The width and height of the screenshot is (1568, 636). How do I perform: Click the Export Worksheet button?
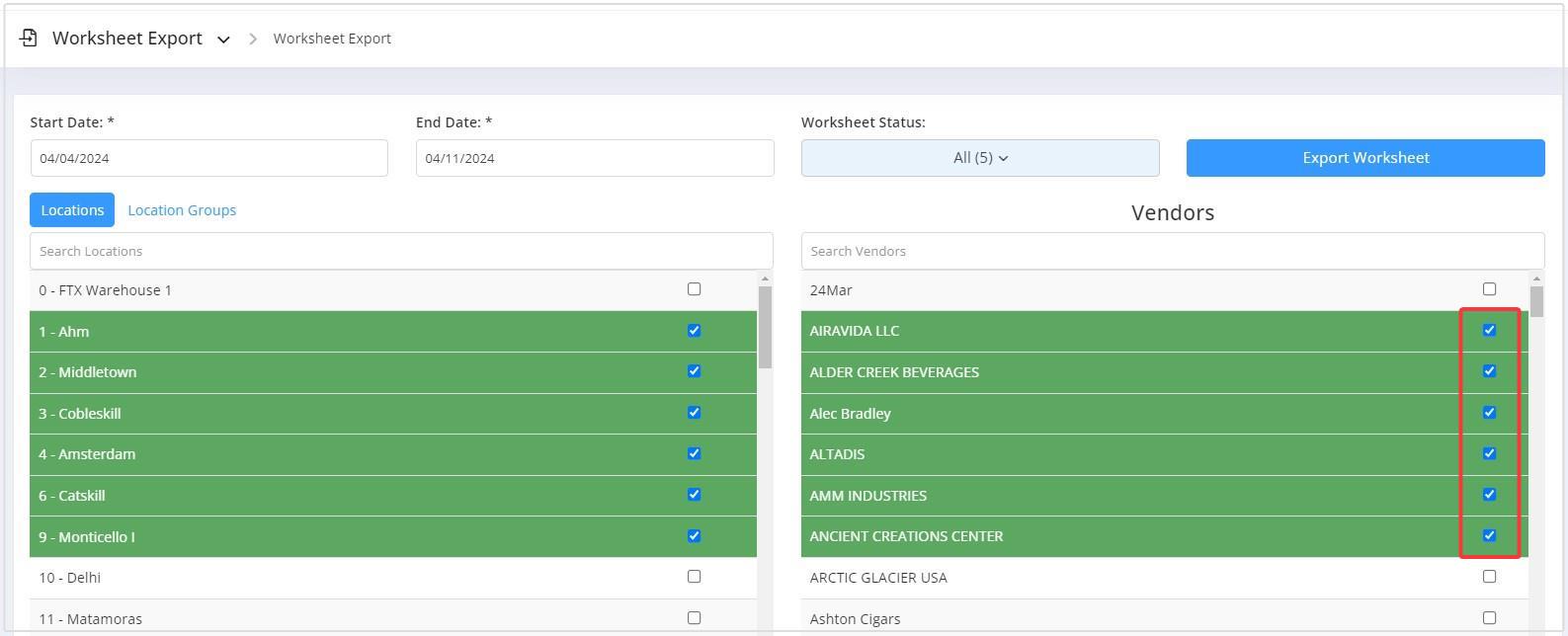(1364, 158)
